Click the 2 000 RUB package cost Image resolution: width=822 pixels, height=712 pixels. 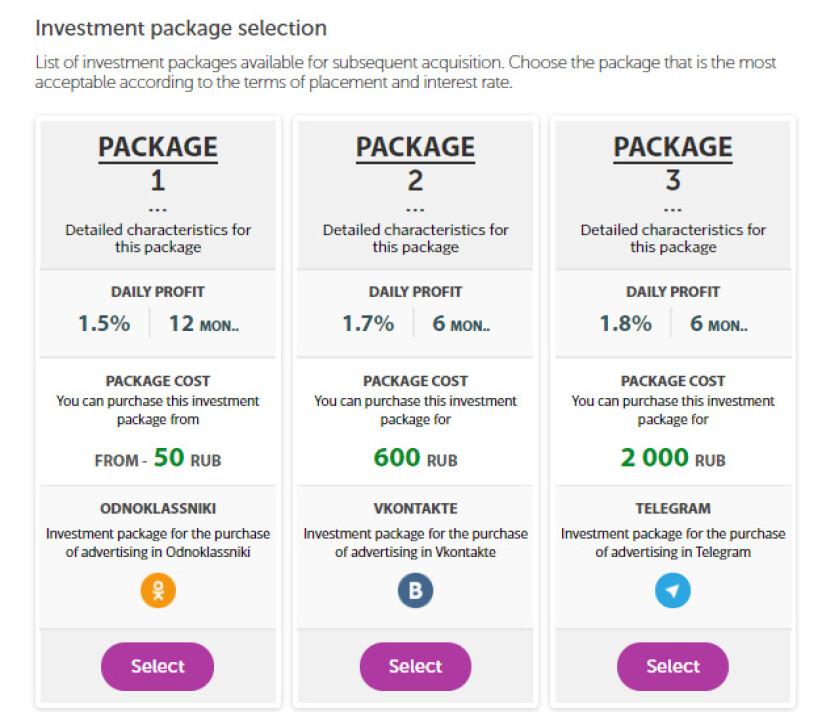point(673,458)
